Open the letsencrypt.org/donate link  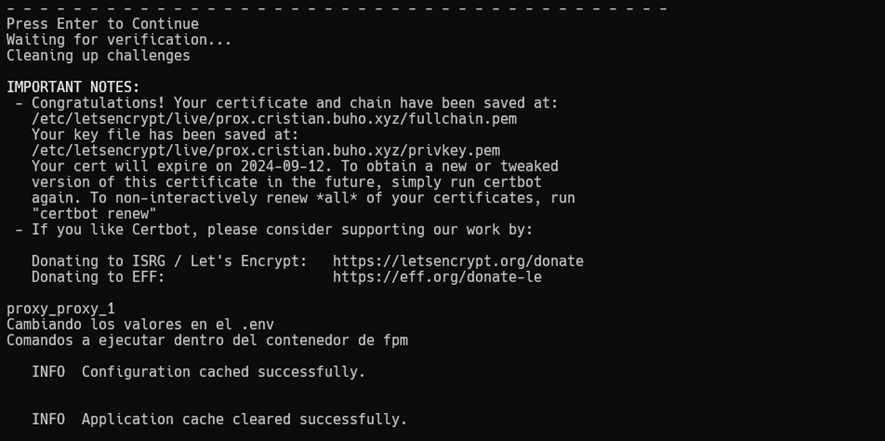click(x=457, y=261)
